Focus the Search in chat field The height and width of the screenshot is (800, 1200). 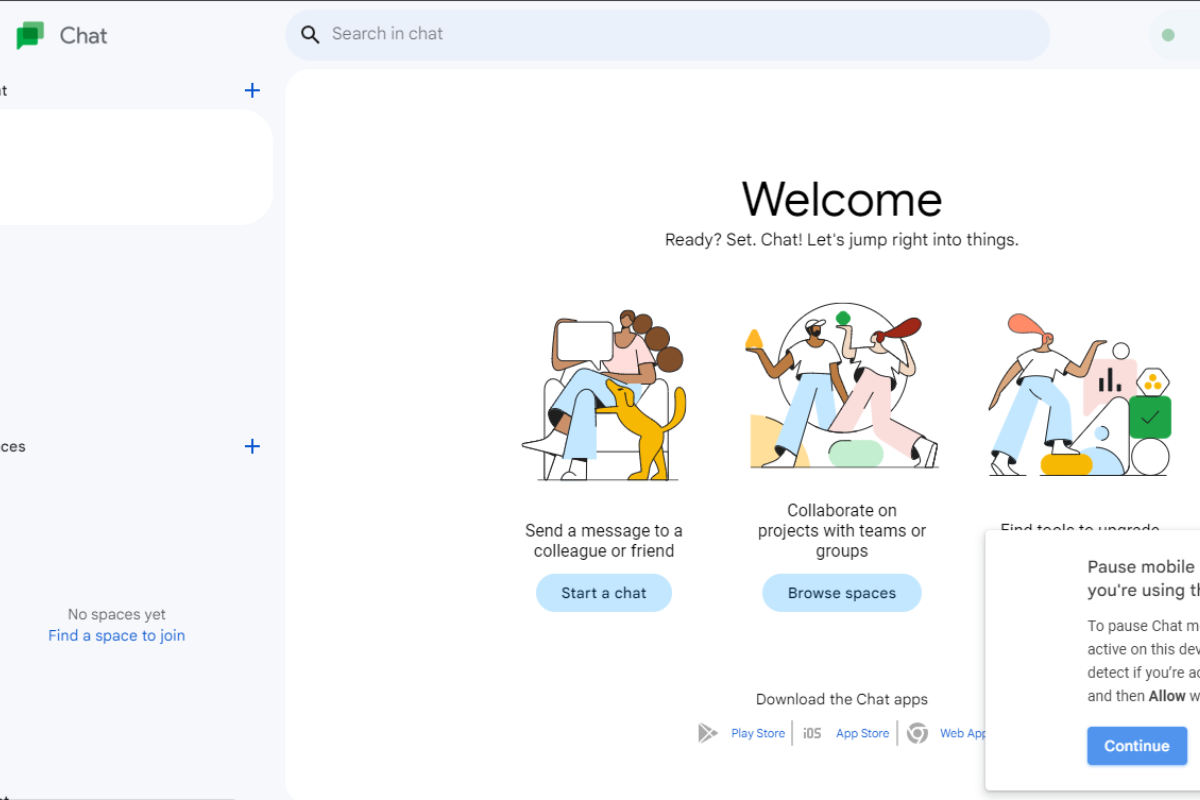(x=680, y=35)
